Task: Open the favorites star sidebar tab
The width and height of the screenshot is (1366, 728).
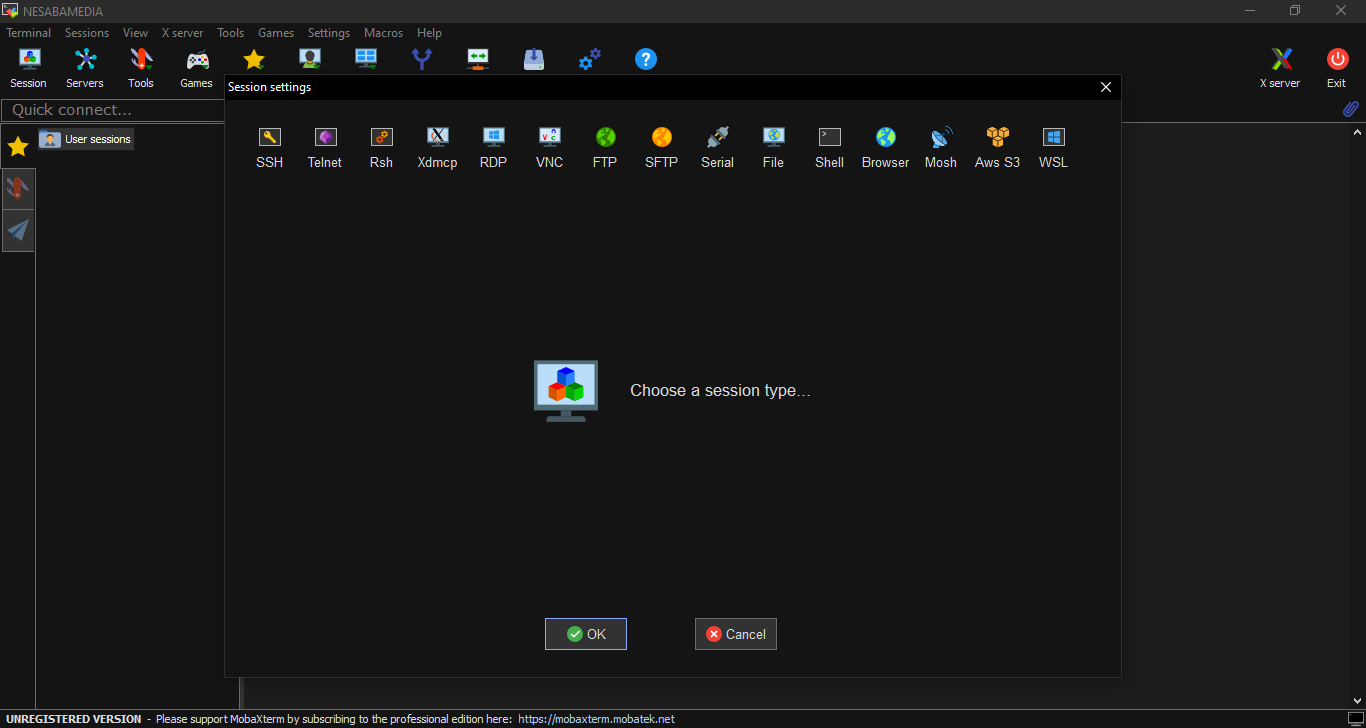Action: tap(18, 147)
